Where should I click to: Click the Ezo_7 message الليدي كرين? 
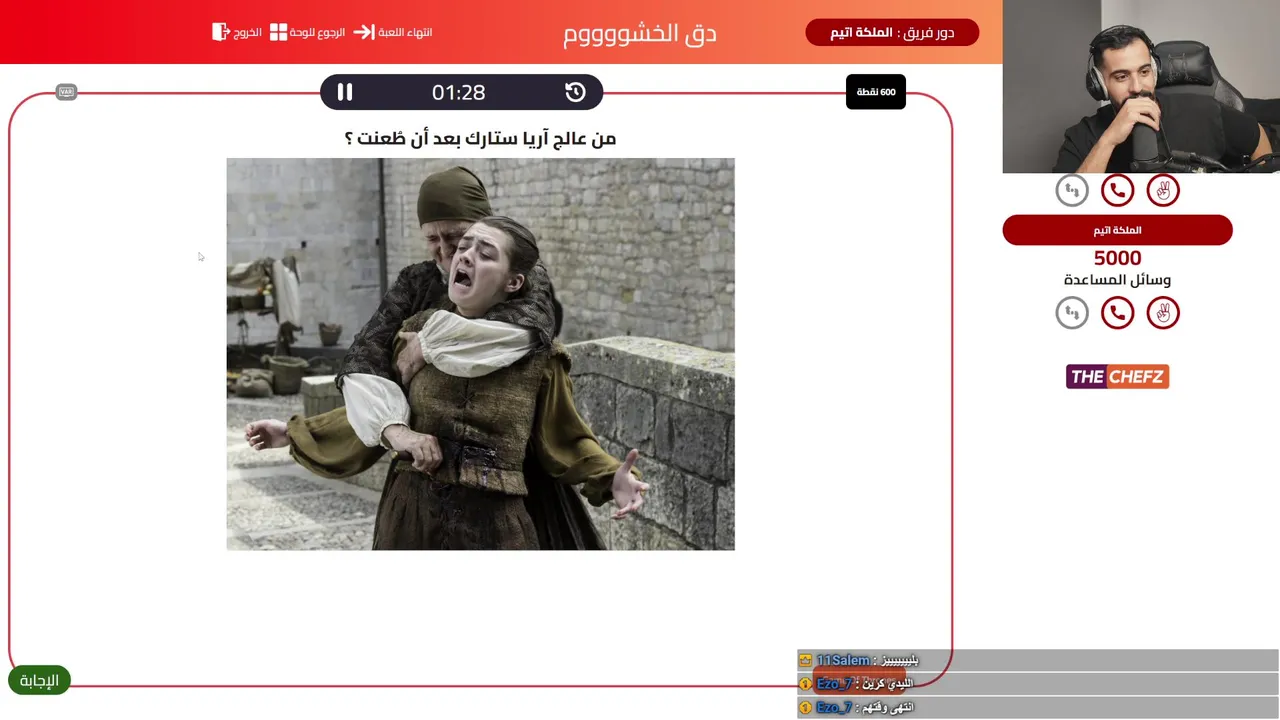[1038, 684]
